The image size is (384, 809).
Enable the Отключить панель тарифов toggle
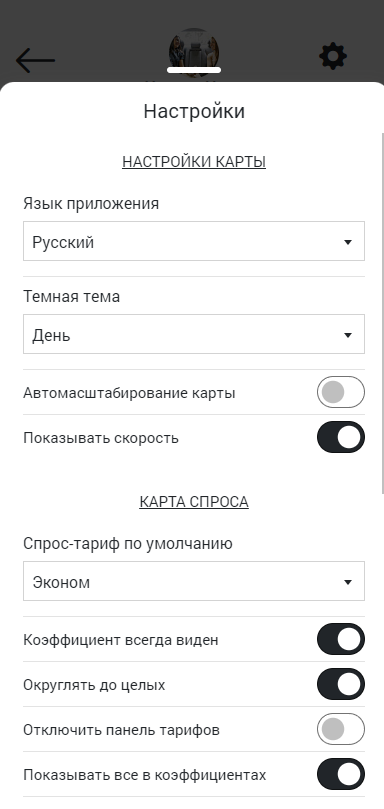point(341,730)
